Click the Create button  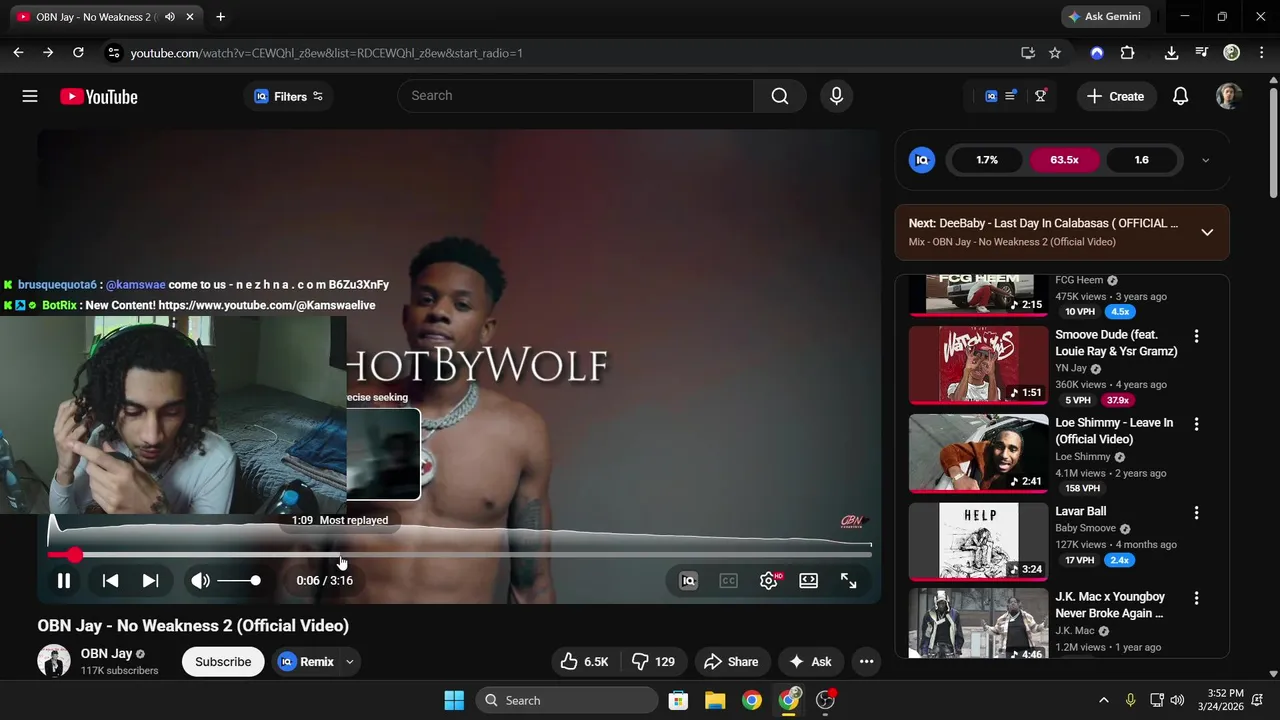(1116, 96)
